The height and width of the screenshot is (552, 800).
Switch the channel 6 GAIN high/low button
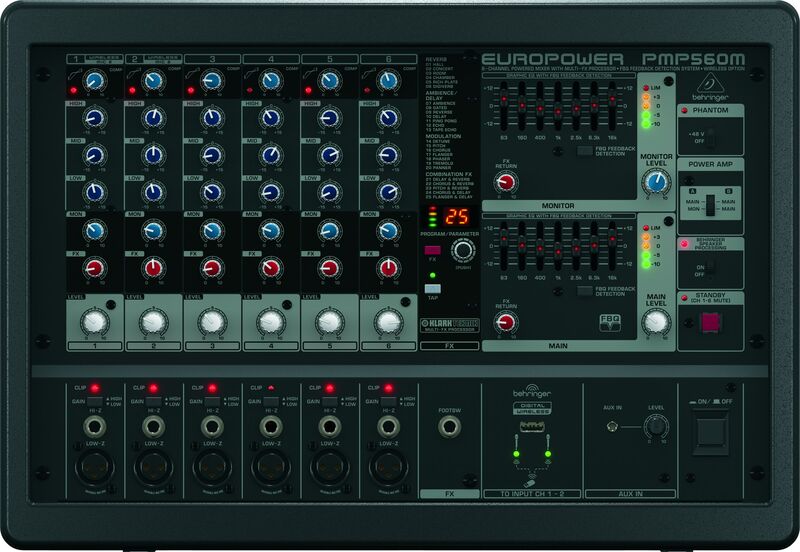coord(388,402)
